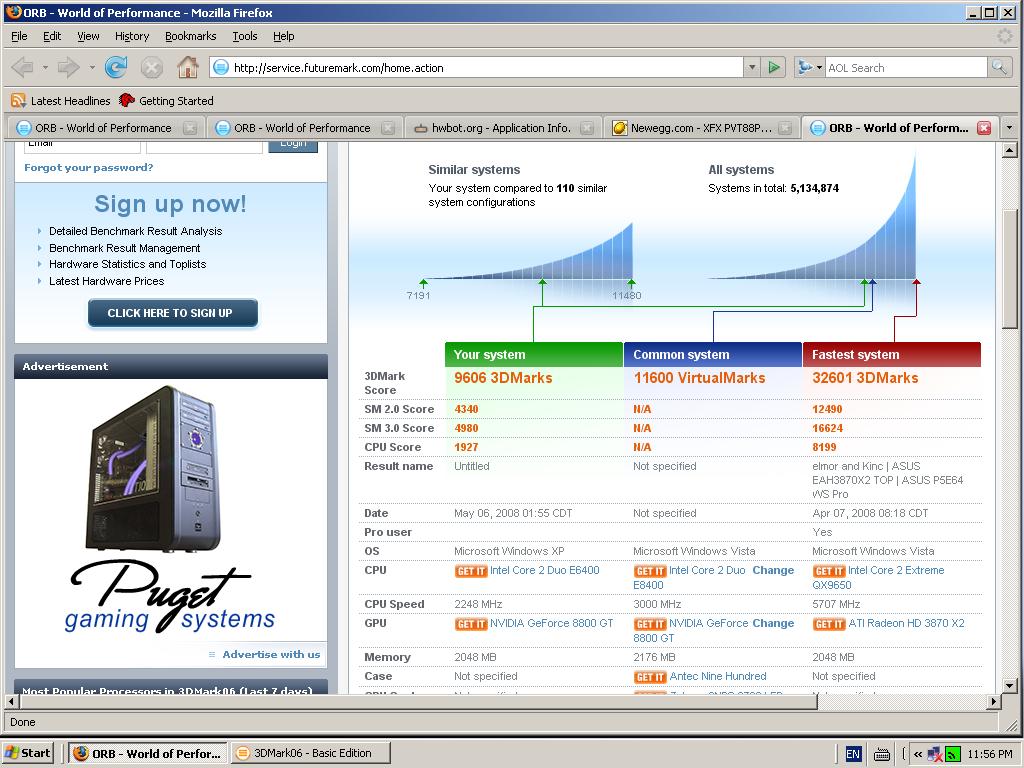Click the Antec Nine Hundred link
The height and width of the screenshot is (768, 1024).
718,677
